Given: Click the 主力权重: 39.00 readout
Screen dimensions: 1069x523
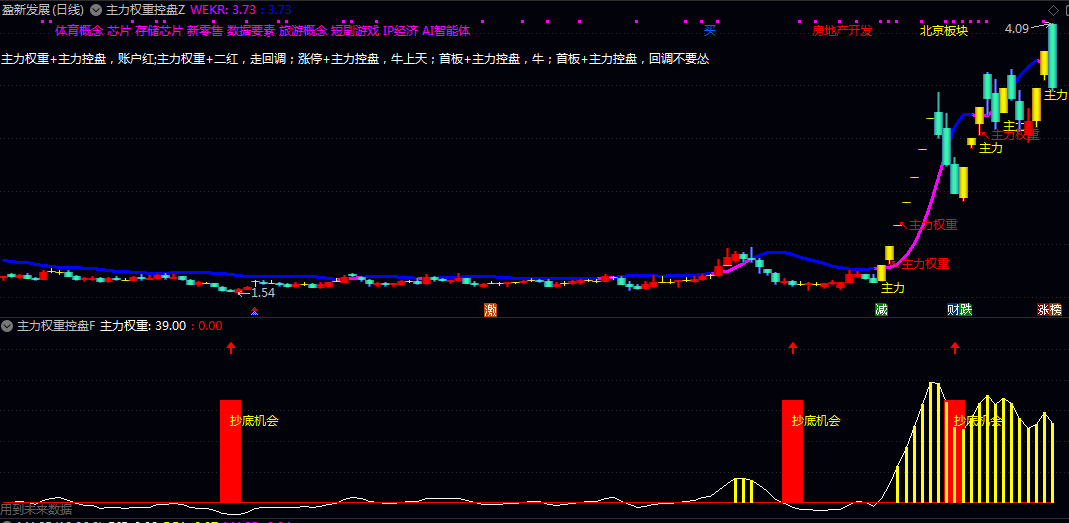Looking at the screenshot, I should click(143, 326).
